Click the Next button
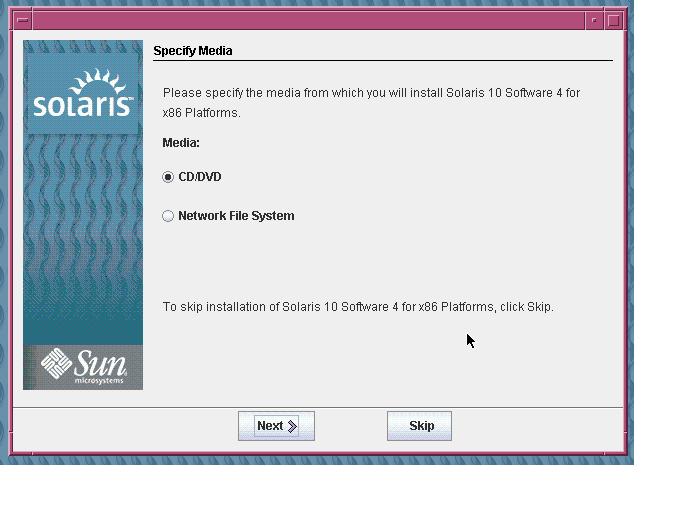Viewport: 700px width, 525px height. pos(276,426)
